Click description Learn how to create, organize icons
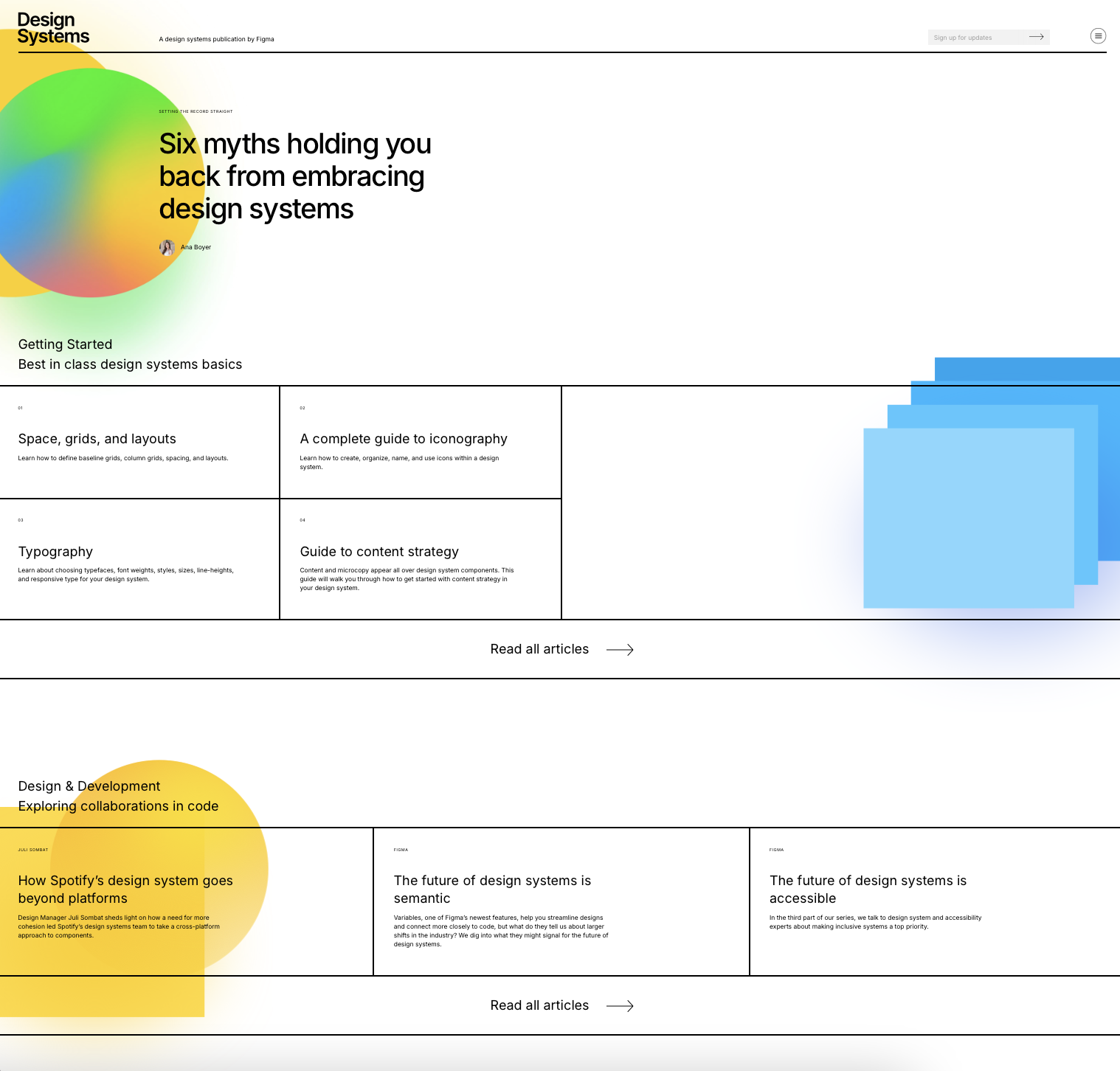Viewport: 1120px width, 1071px height. [399, 462]
